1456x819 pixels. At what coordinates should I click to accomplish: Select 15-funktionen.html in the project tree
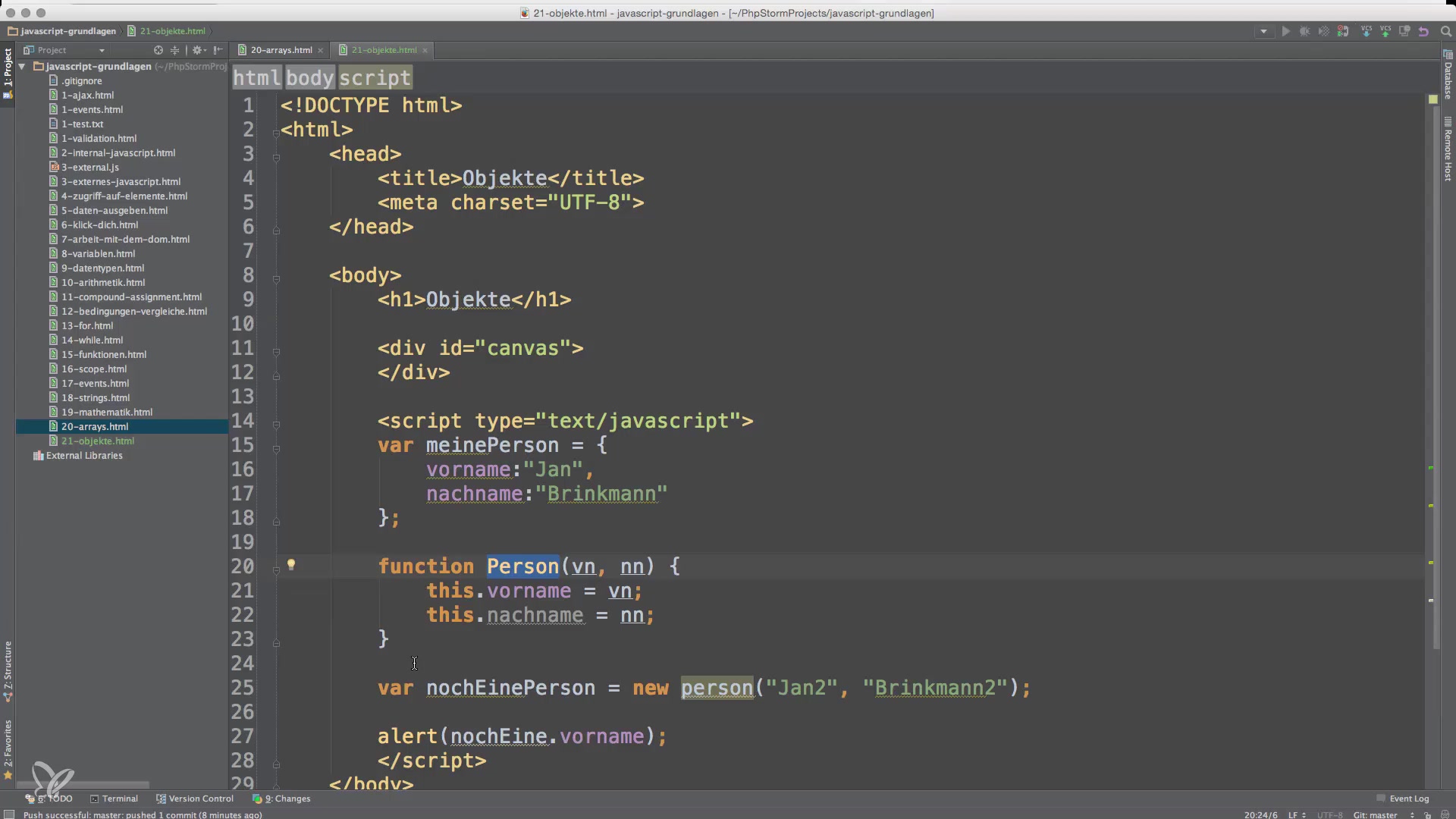tap(104, 355)
